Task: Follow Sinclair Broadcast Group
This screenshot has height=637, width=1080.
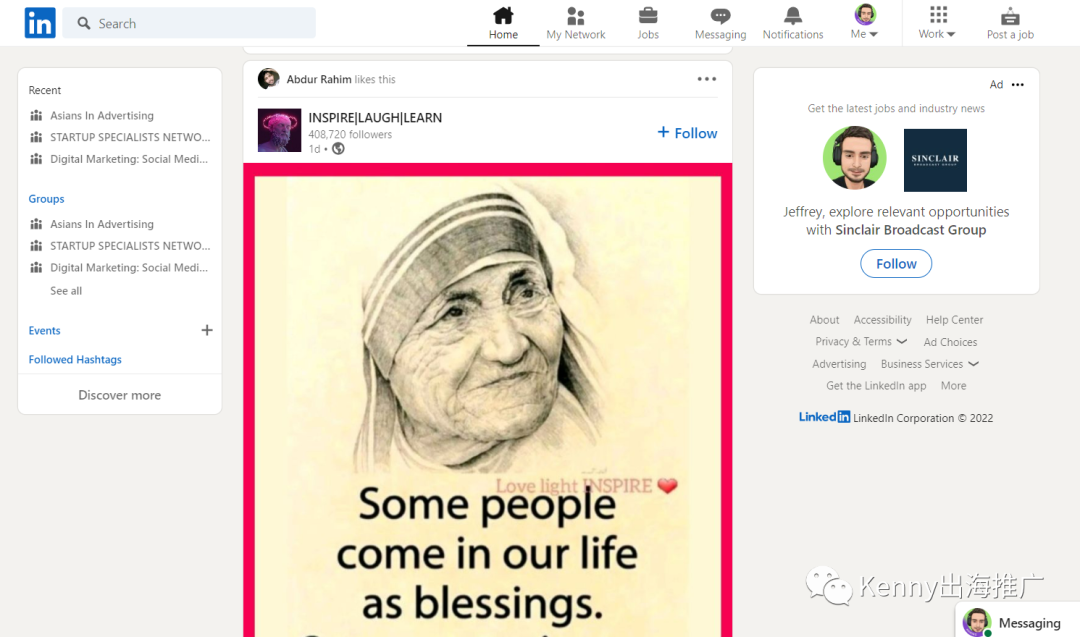Action: [x=896, y=264]
